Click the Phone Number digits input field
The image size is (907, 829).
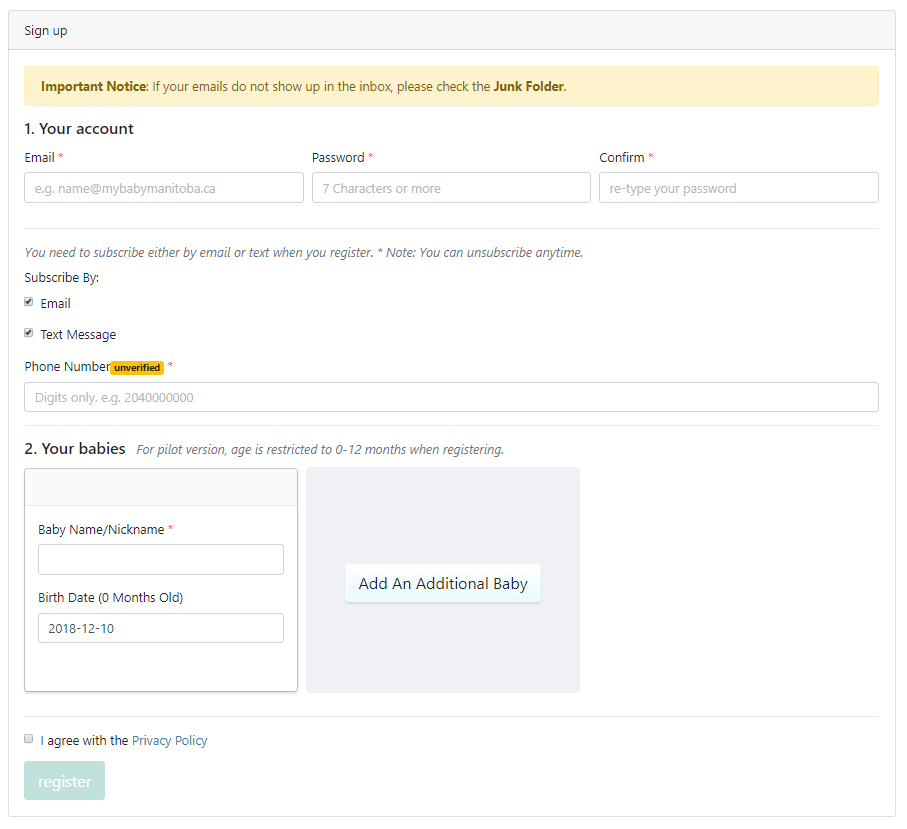click(x=451, y=397)
